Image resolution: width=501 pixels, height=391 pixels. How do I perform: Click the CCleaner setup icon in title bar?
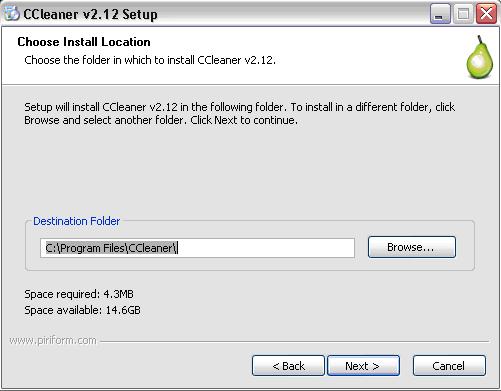click(x=11, y=13)
